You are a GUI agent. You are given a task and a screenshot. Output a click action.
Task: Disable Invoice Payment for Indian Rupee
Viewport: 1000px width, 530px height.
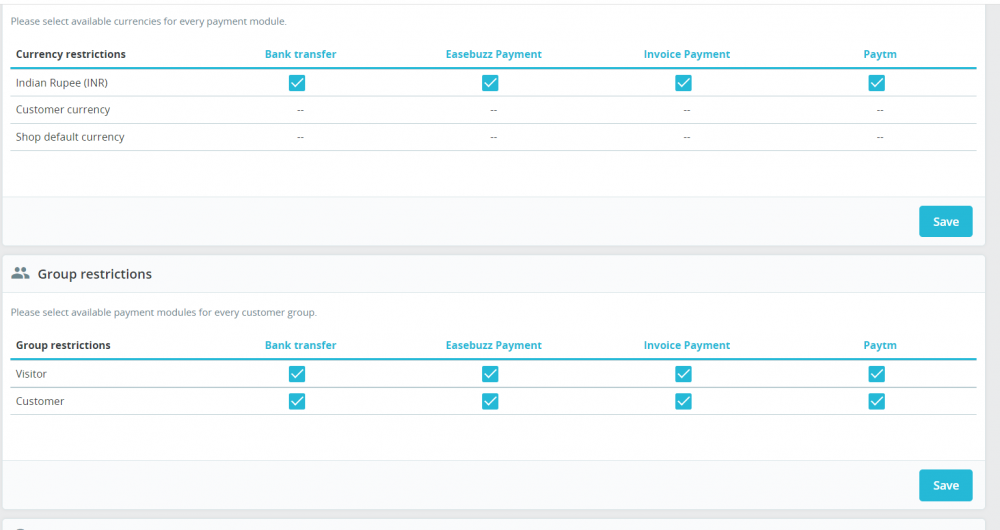(683, 83)
